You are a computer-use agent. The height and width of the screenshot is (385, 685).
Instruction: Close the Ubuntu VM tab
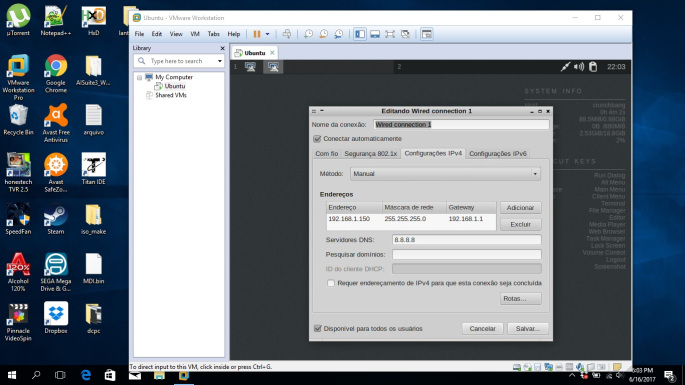coord(272,53)
